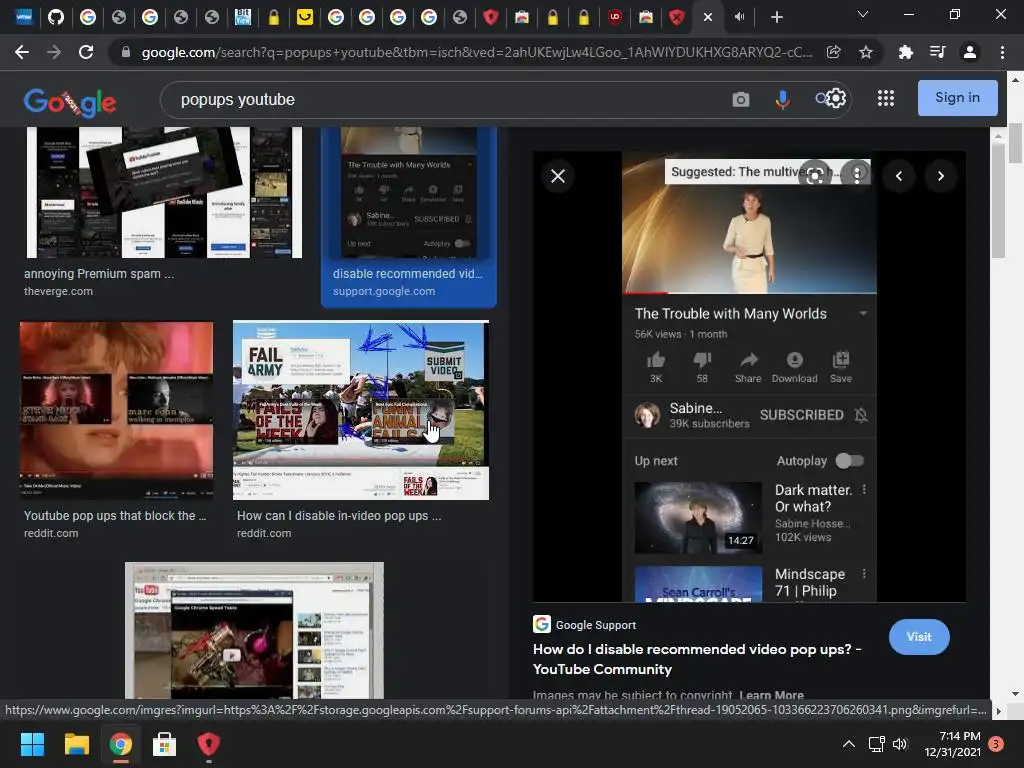Switch to the first vmw tab
The width and height of the screenshot is (1024, 768).
tap(24, 17)
